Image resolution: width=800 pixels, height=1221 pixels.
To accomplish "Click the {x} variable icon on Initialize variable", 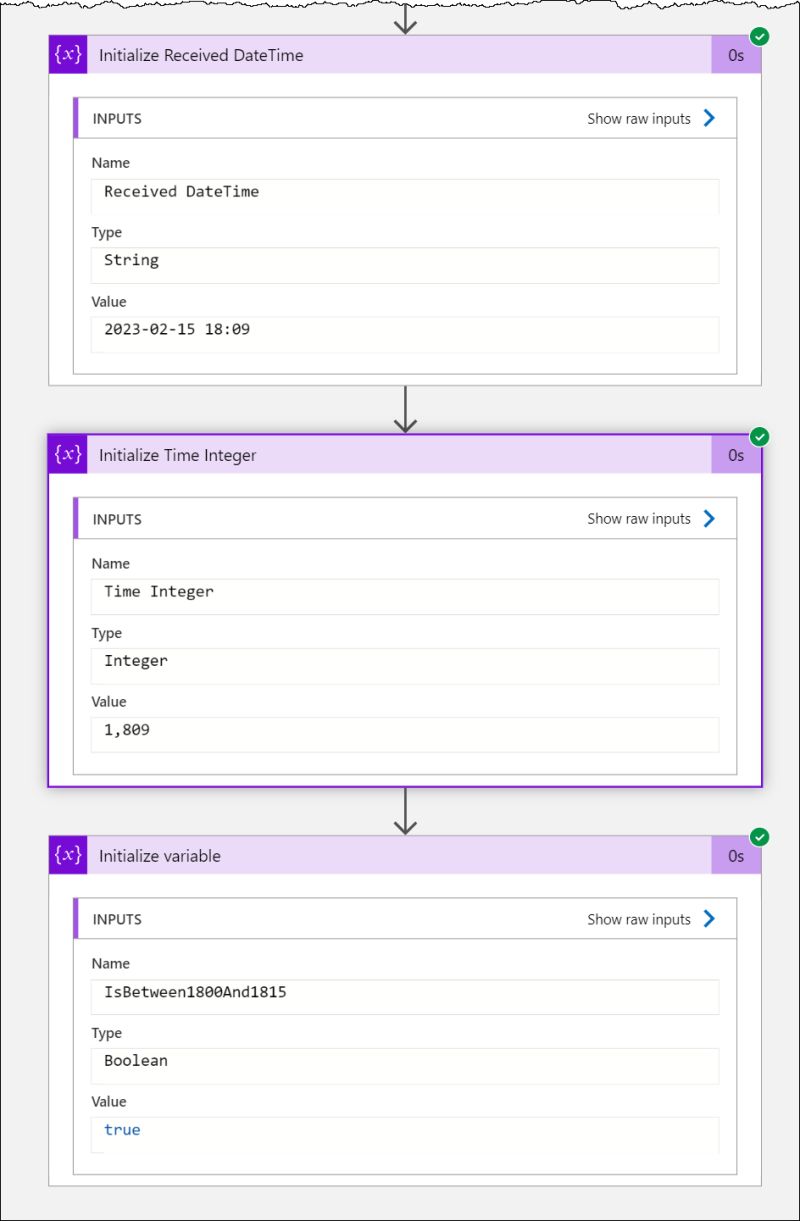I will [x=66, y=856].
